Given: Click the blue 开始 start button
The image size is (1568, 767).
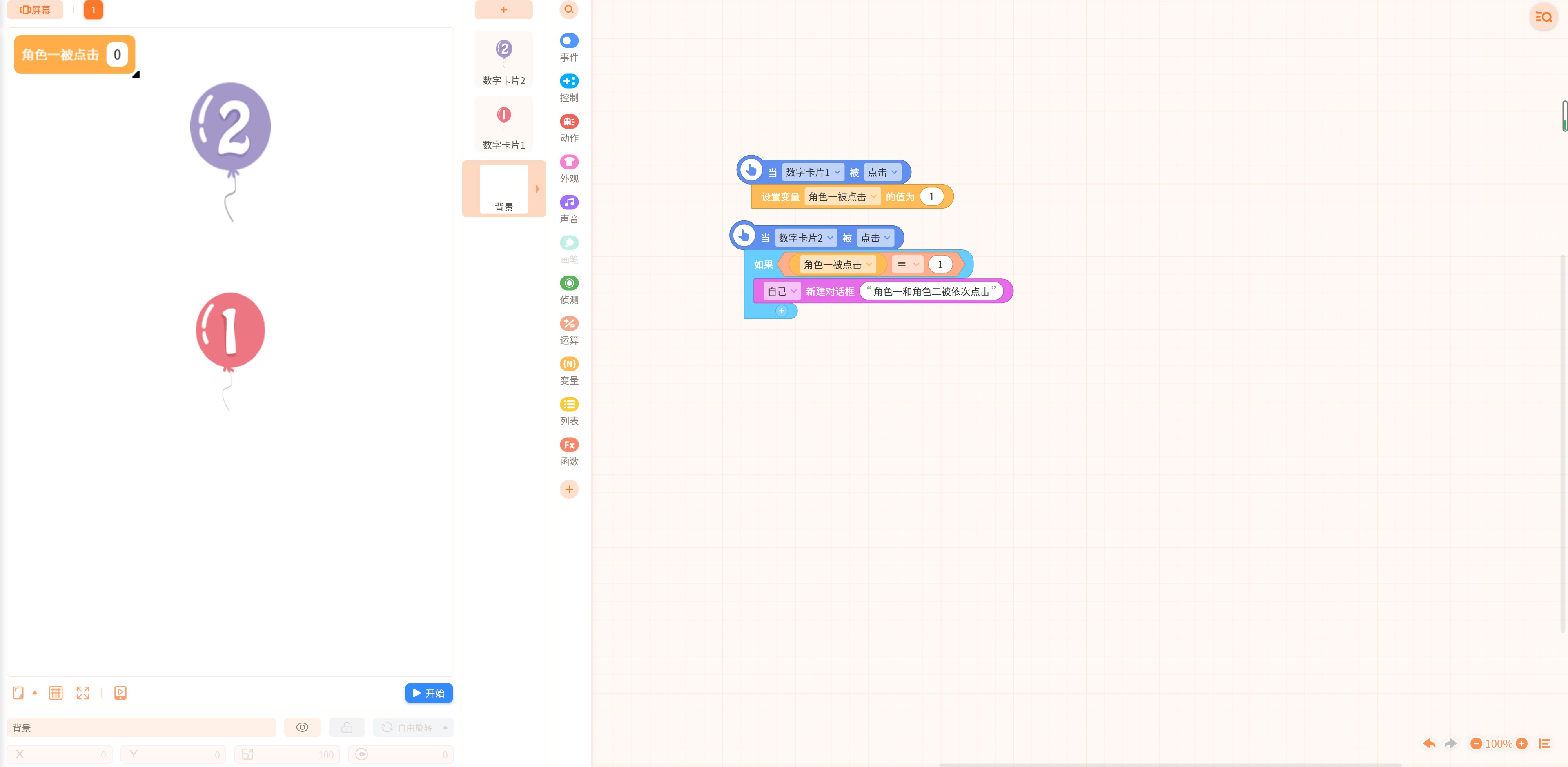Looking at the screenshot, I should coord(428,693).
